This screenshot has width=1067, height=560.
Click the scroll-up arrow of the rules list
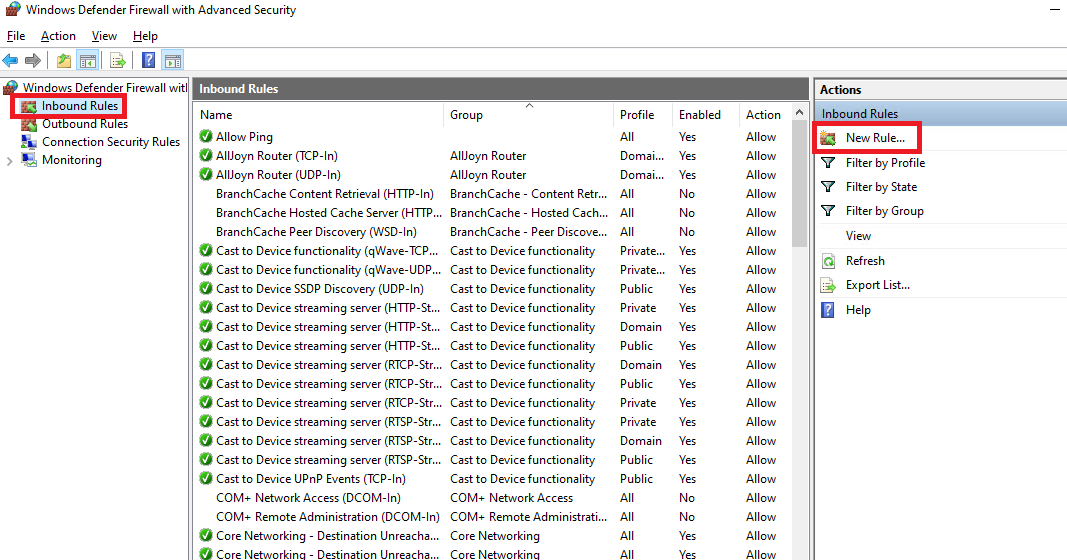tap(800, 112)
